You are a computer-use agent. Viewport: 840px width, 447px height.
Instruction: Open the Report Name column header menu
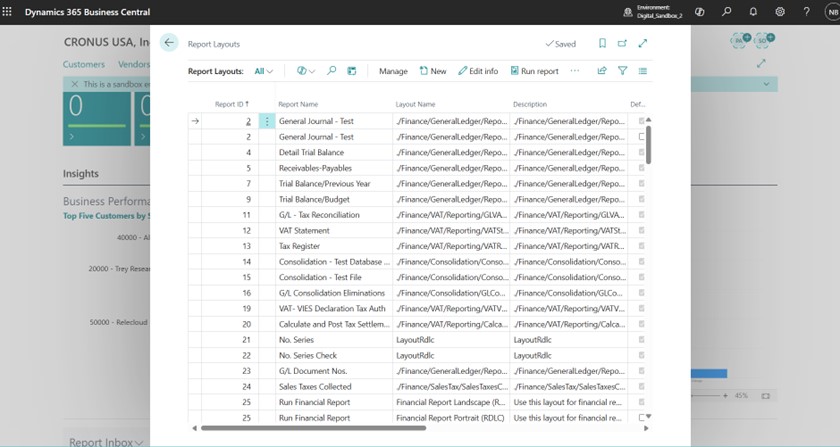point(298,104)
